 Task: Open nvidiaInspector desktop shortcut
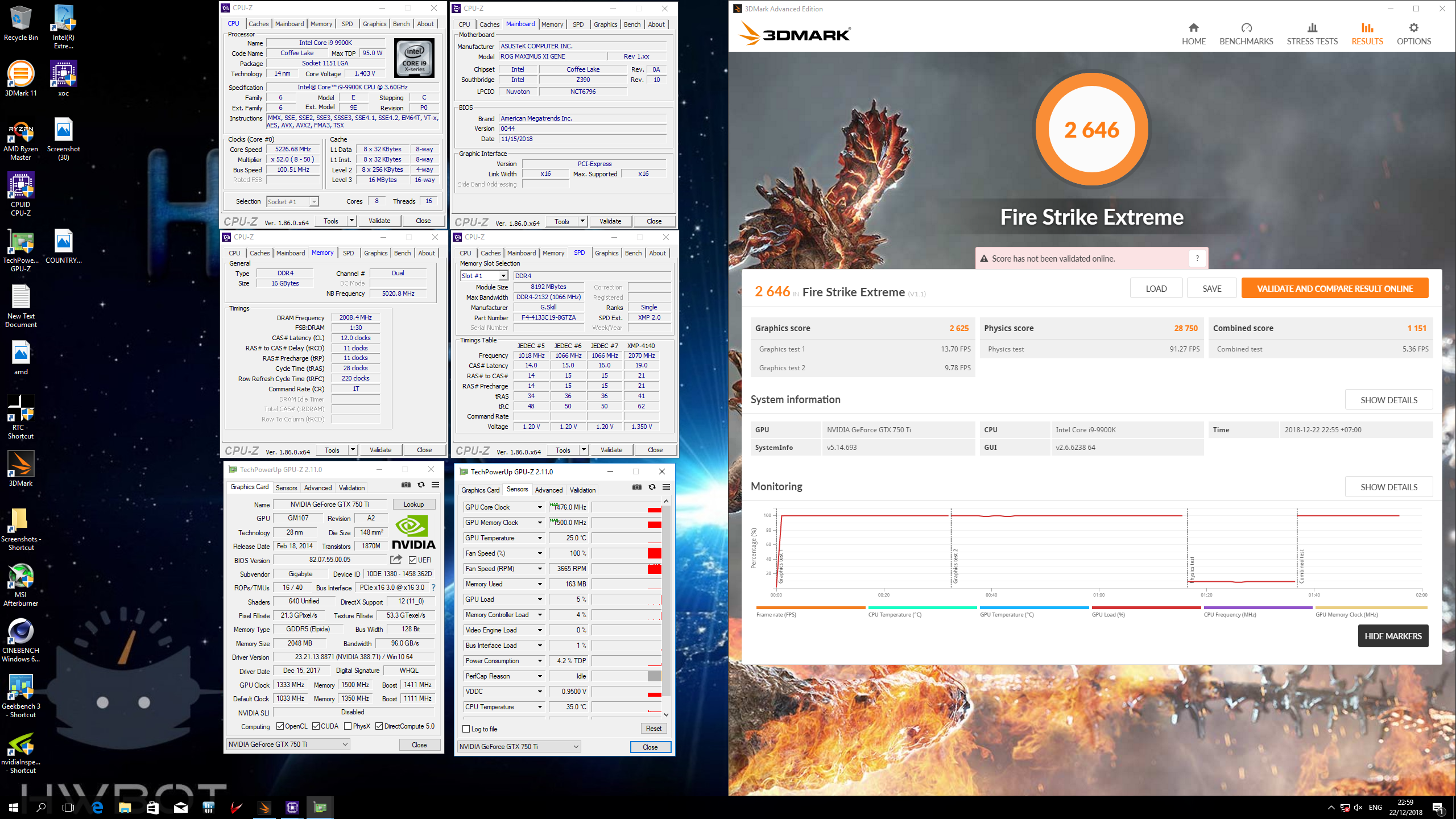[x=21, y=752]
